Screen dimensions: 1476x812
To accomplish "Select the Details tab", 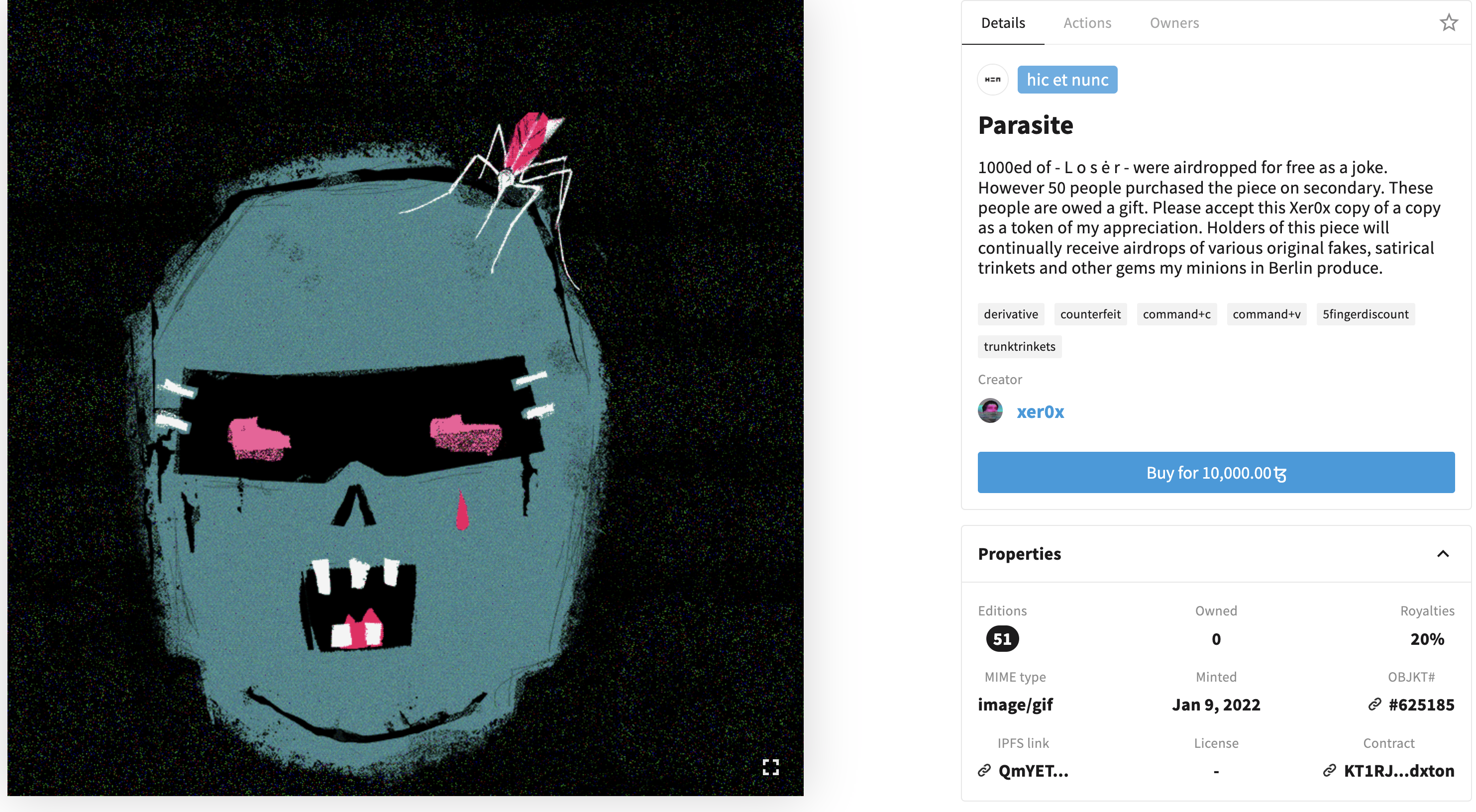I will [x=1003, y=23].
